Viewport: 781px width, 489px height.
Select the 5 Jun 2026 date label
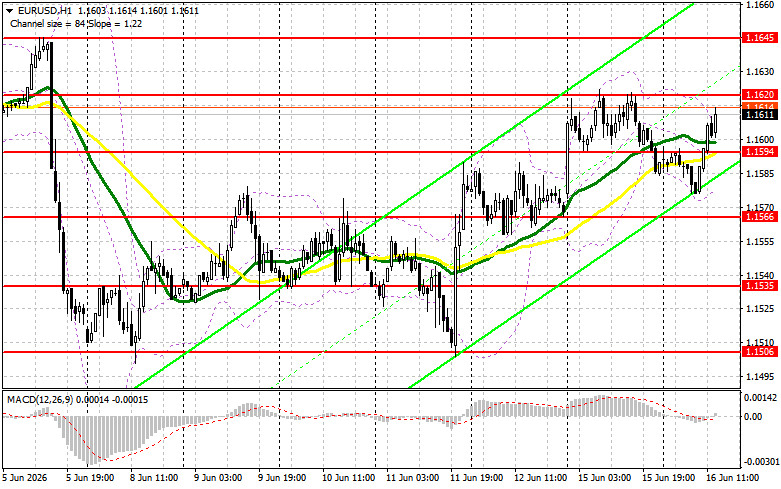[25, 478]
